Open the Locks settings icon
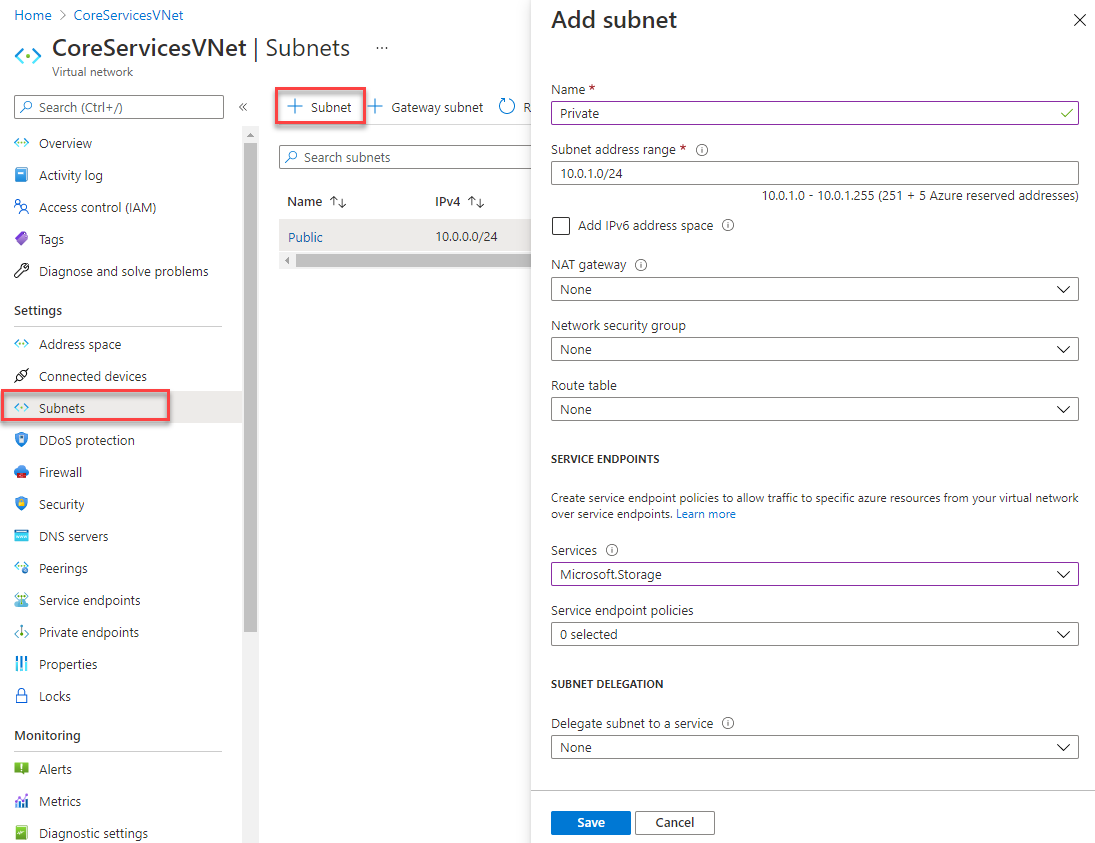The image size is (1095, 843). click(x=22, y=696)
